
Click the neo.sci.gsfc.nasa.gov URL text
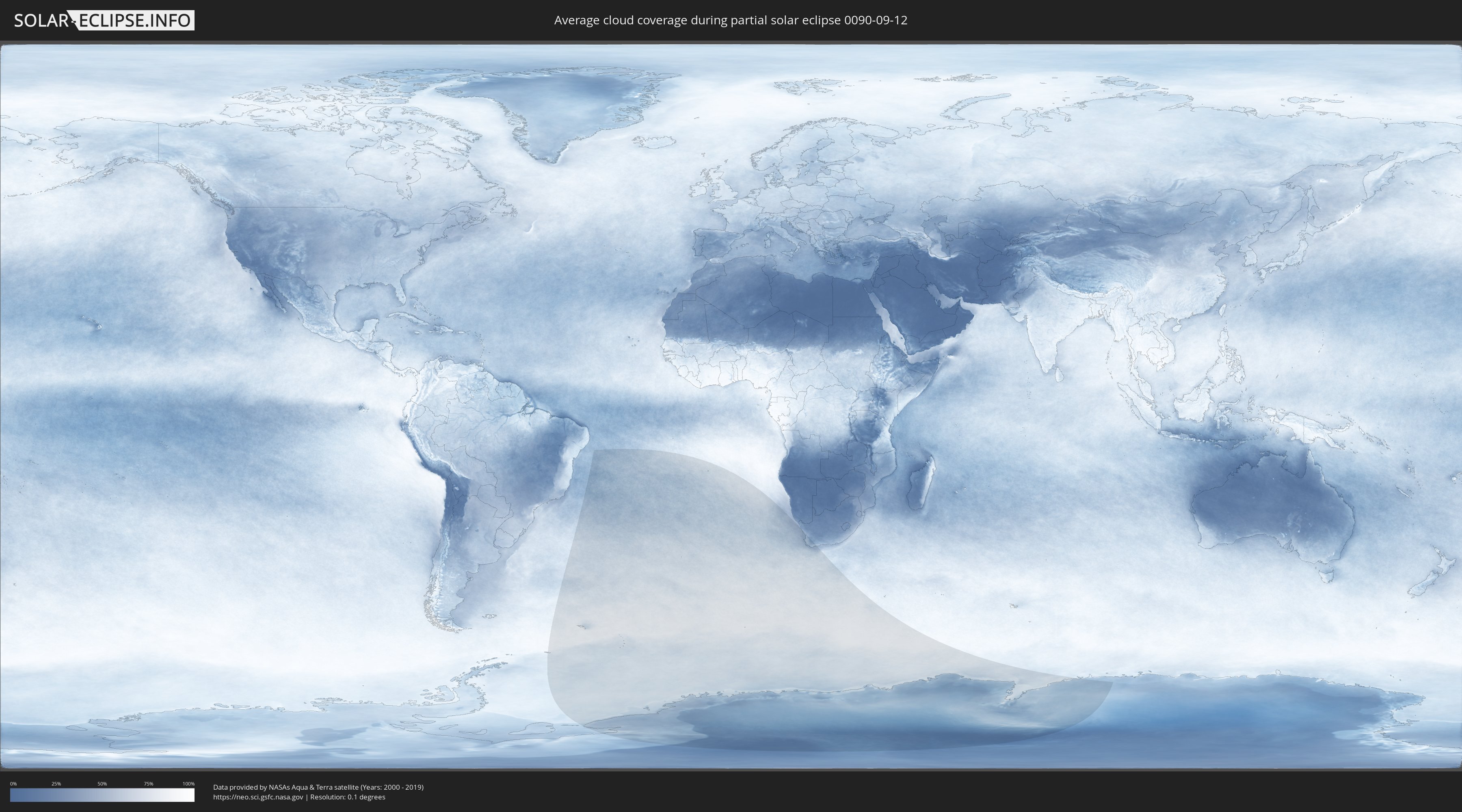[258, 797]
